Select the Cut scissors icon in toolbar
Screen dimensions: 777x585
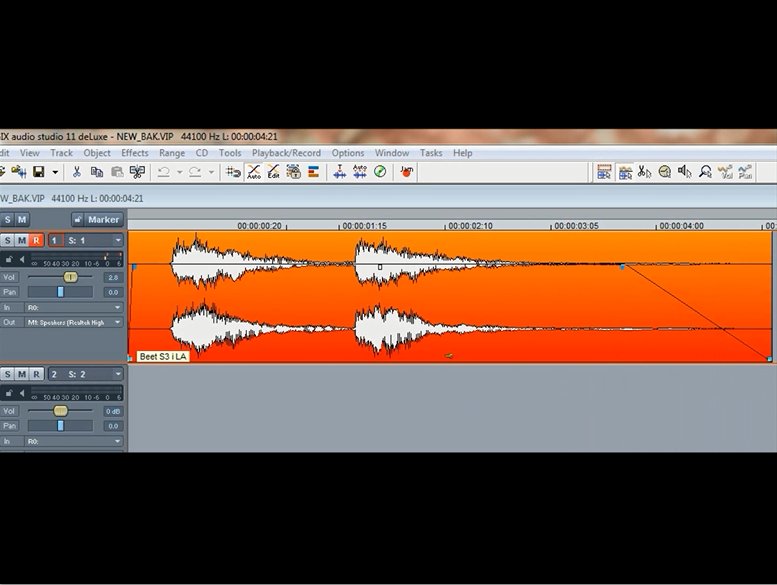pyautogui.click(x=76, y=172)
